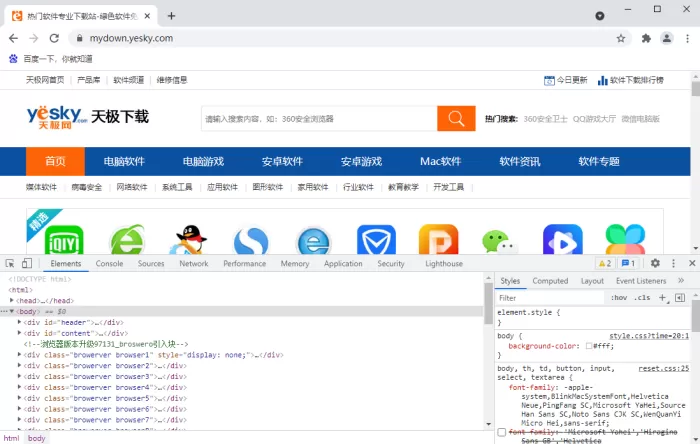This screenshot has height=444, width=700.
Task: Click the orange search magnifier button
Action: point(456,118)
